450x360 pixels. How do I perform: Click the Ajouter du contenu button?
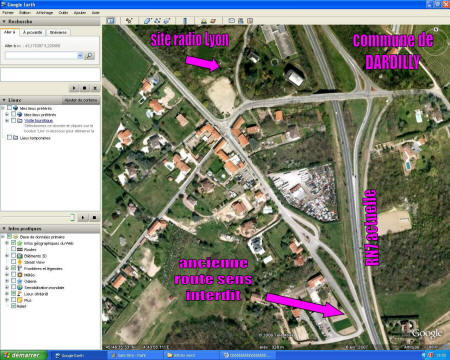81,100
